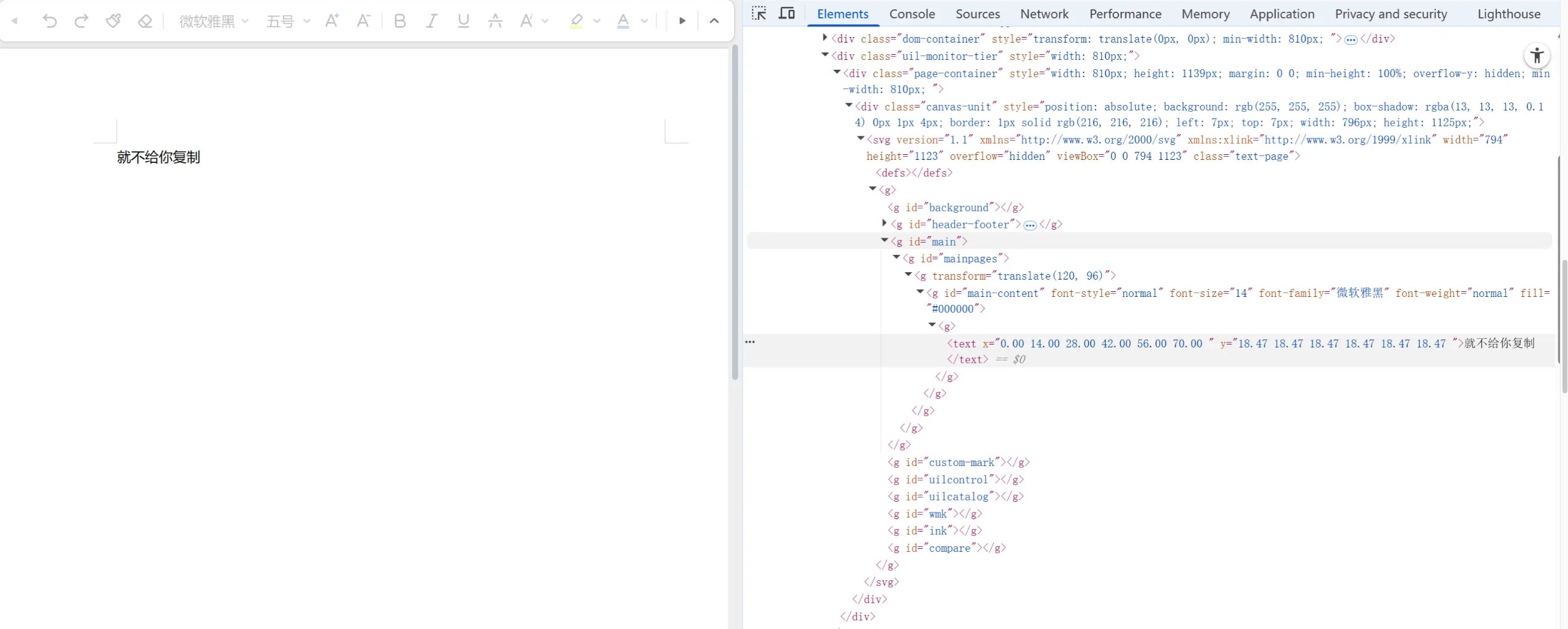
Task: Click the font color letter A button
Action: [x=623, y=21]
